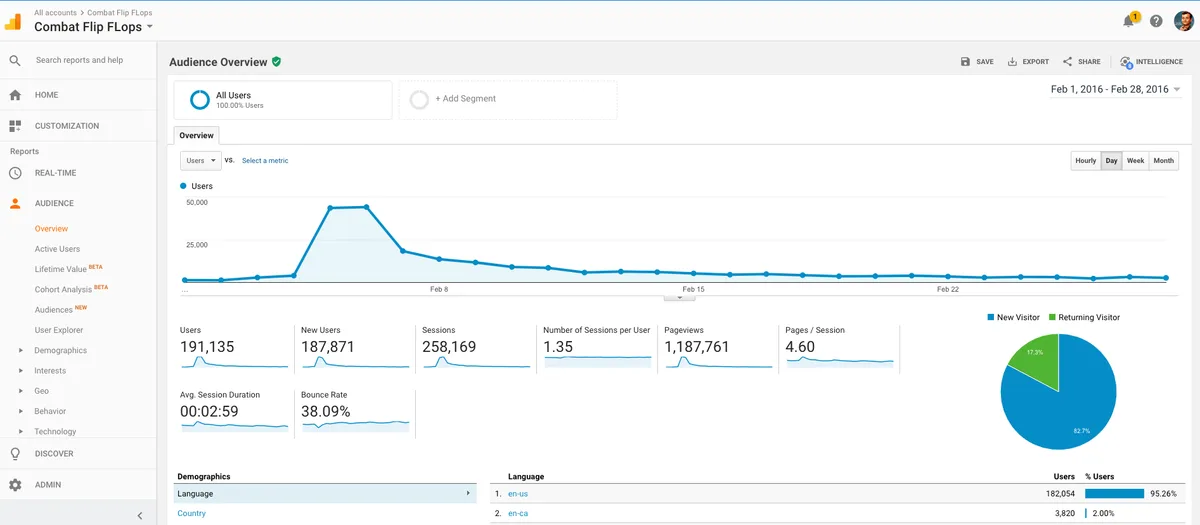Open the help question mark icon
This screenshot has height=525, width=1200.
point(1156,21)
